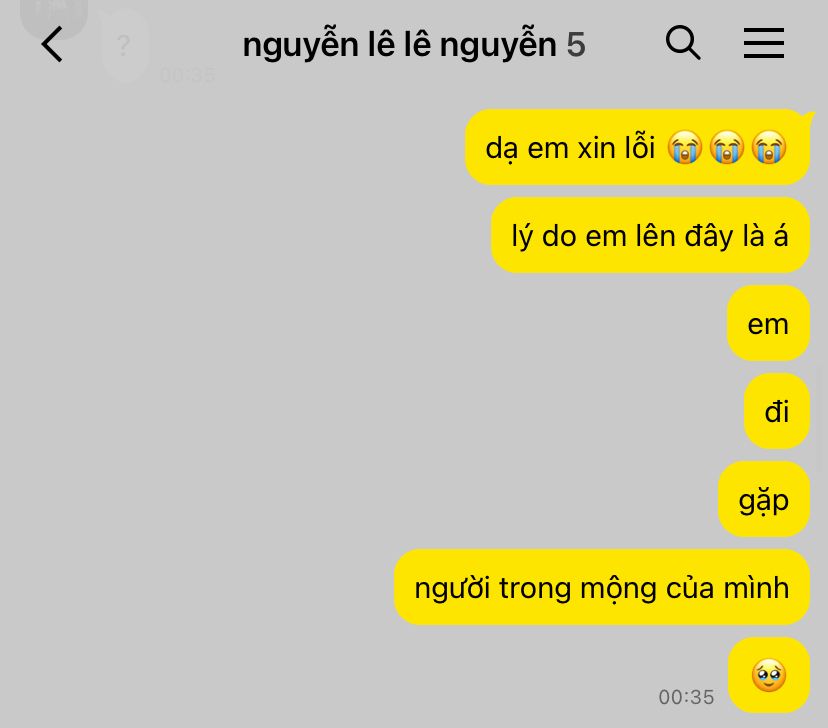Select 'người trong mộng của mình' message
The image size is (828, 728).
(x=602, y=587)
